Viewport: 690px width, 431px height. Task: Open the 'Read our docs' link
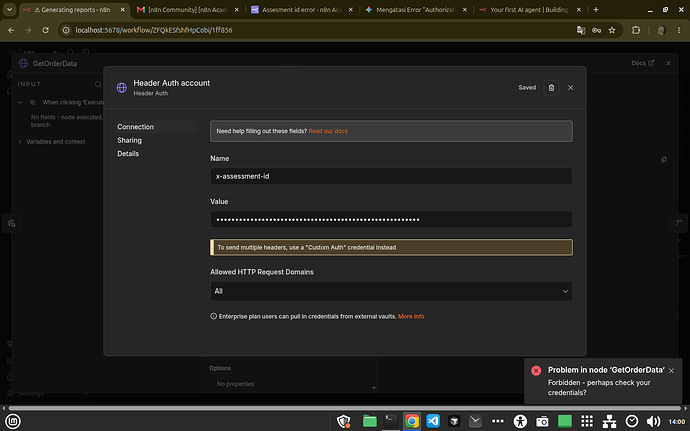328,131
